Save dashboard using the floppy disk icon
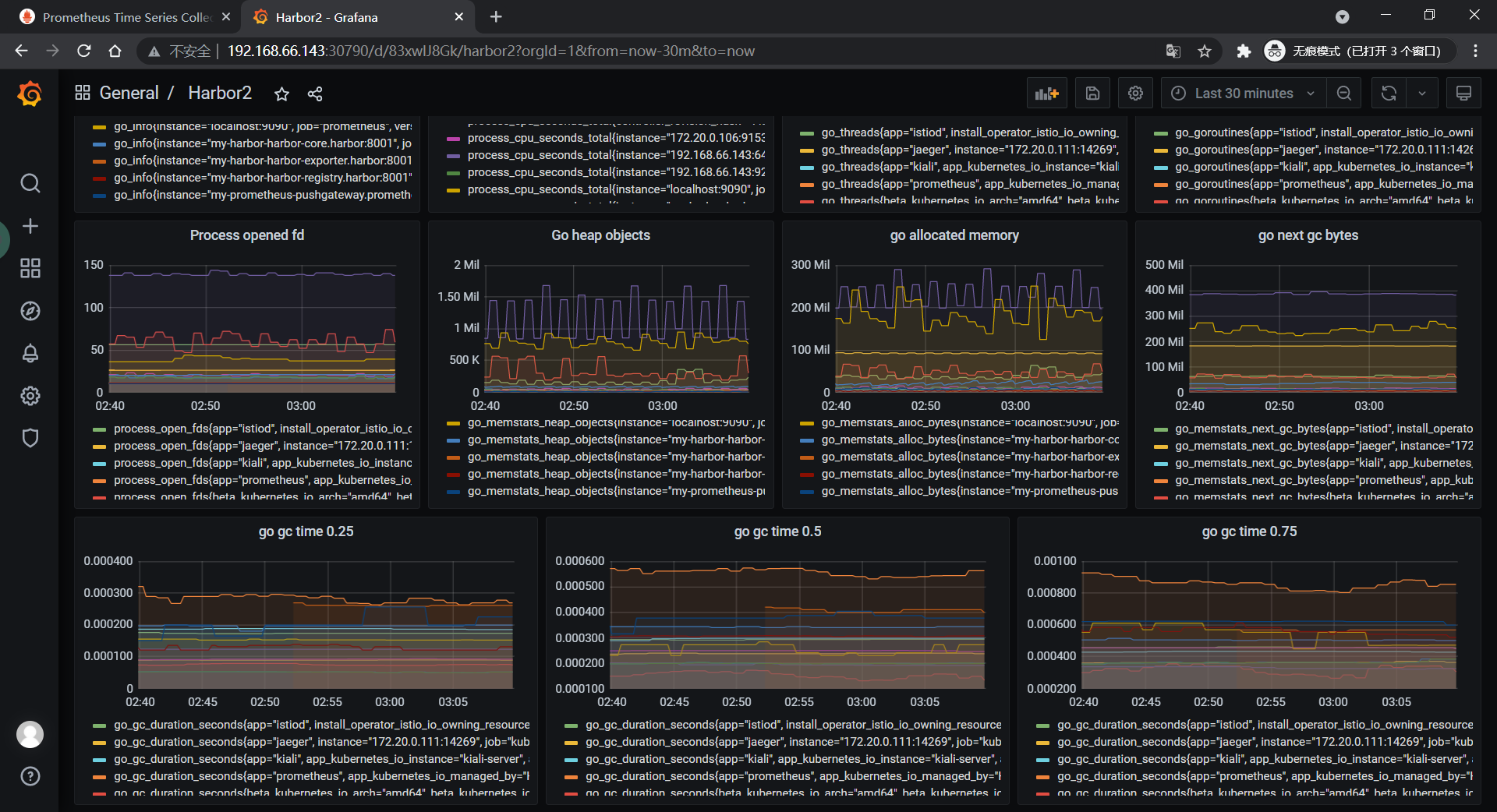Image resolution: width=1497 pixels, height=812 pixels. tap(1092, 94)
